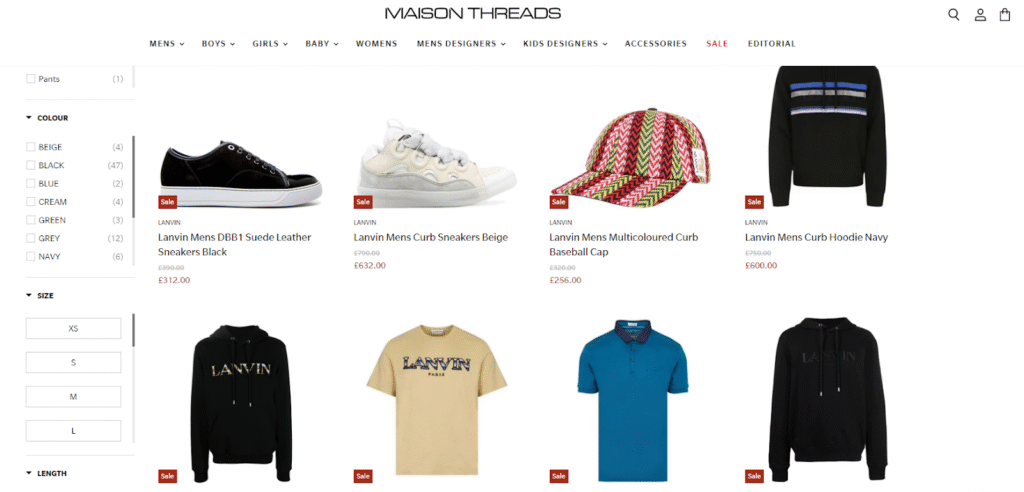Select size M filter button

click(x=73, y=397)
